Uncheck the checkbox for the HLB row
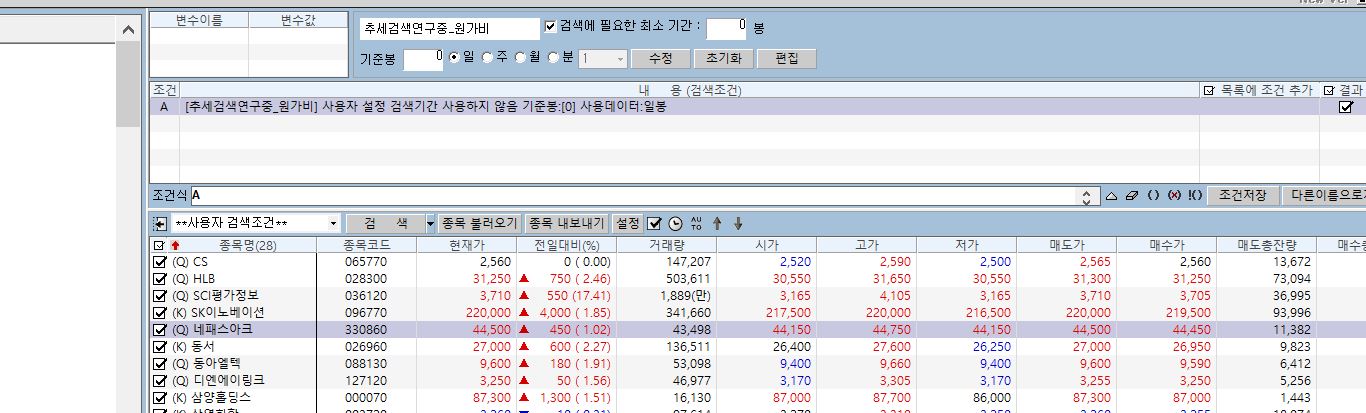The height and width of the screenshot is (413, 1366). click(160, 278)
